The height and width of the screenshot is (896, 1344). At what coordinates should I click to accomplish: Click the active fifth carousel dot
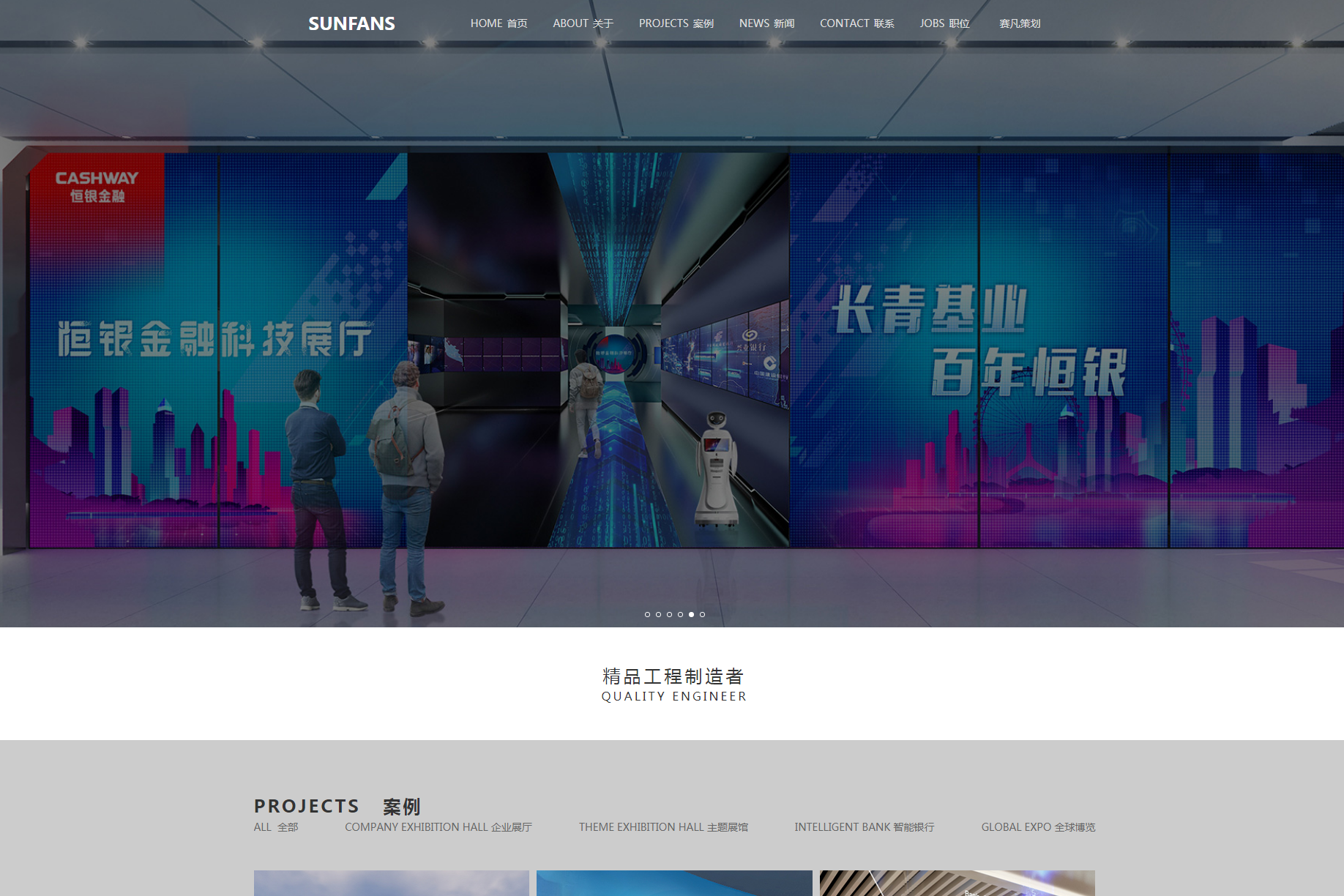pos(691,614)
